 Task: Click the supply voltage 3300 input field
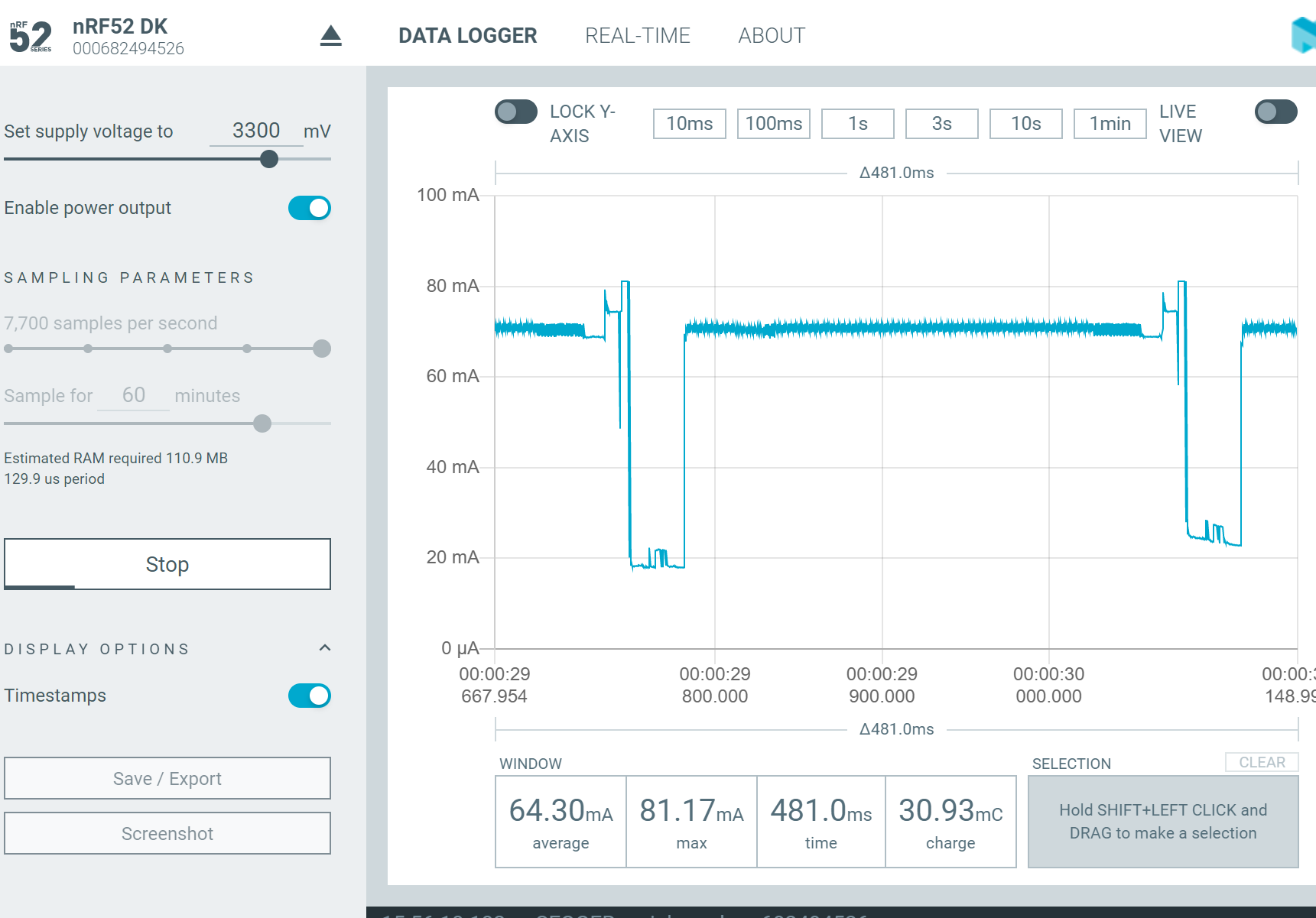256,131
